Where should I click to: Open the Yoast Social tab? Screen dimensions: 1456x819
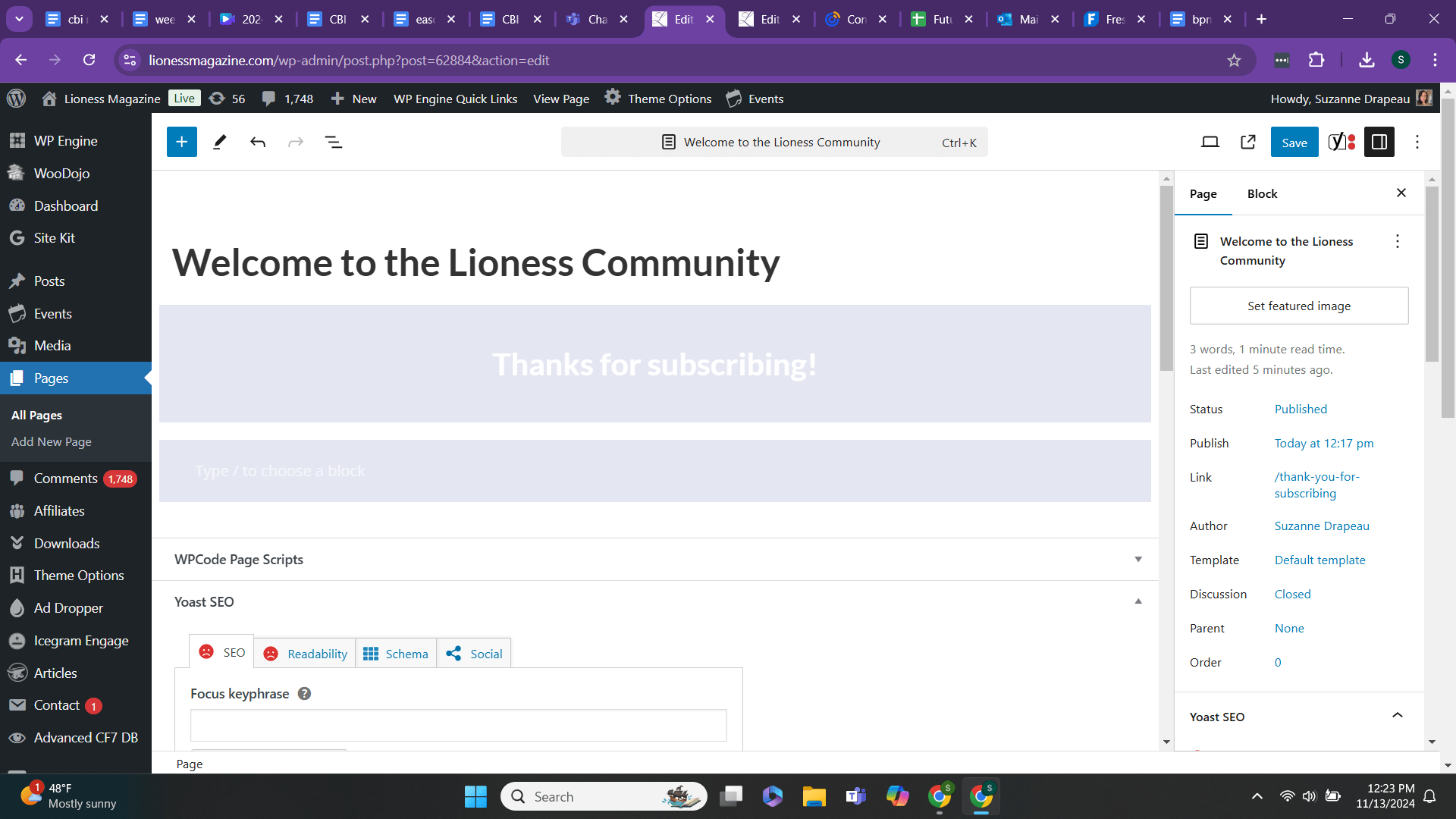[x=474, y=654]
